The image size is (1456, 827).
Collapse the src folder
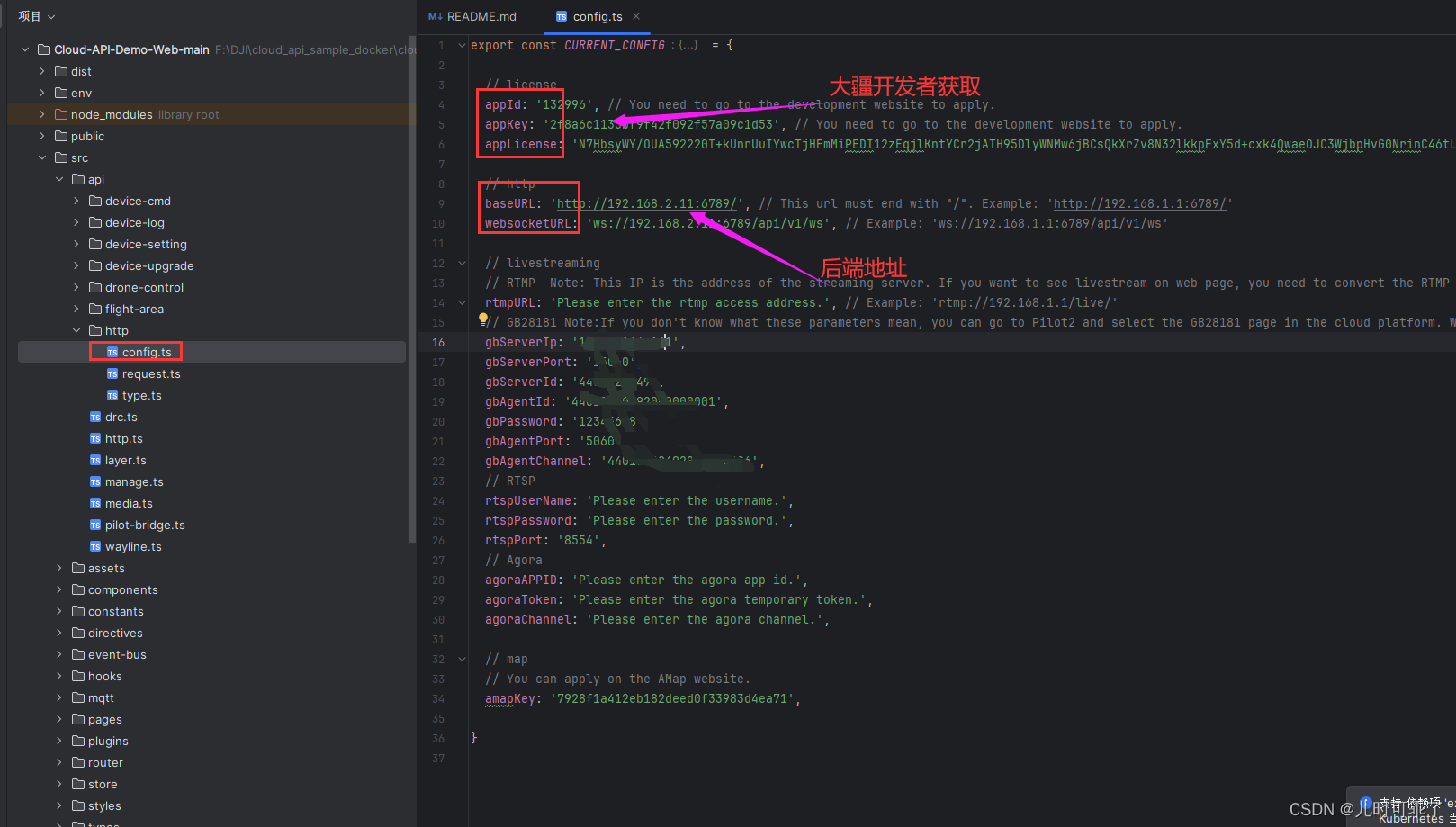[x=42, y=157]
